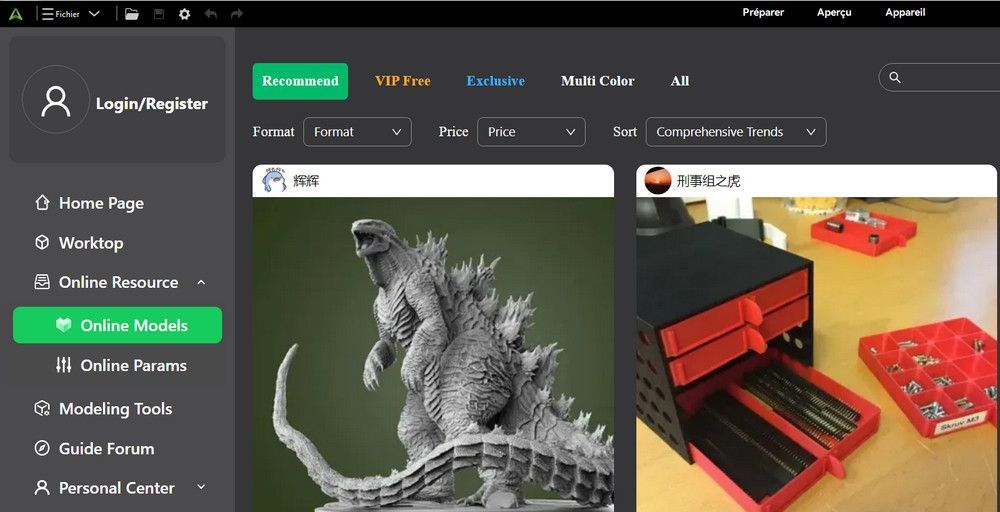
Task: Click the Guide Forum compass icon
Action: [x=42, y=448]
